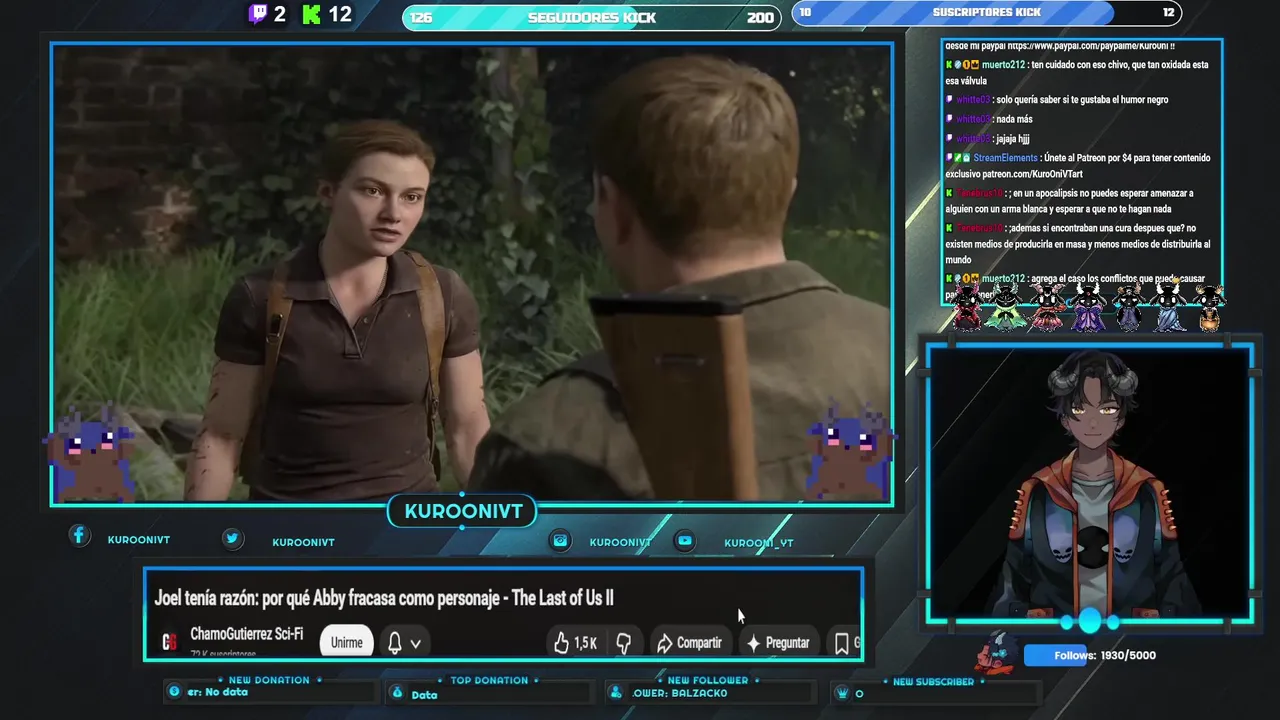Viewport: 1280px width, 720px height.
Task: Click the current follower count "126"
Action: click(x=421, y=18)
